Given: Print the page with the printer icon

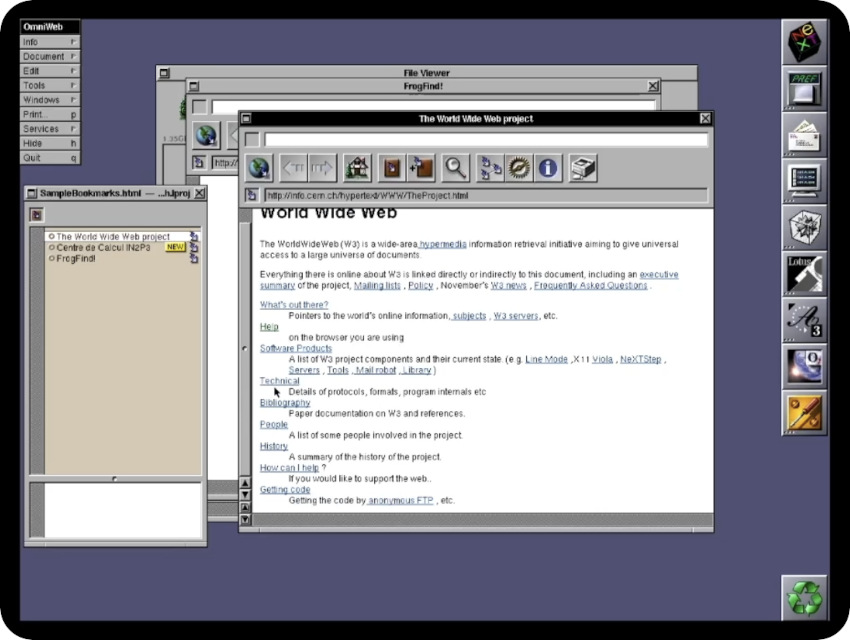Looking at the screenshot, I should click(x=583, y=168).
